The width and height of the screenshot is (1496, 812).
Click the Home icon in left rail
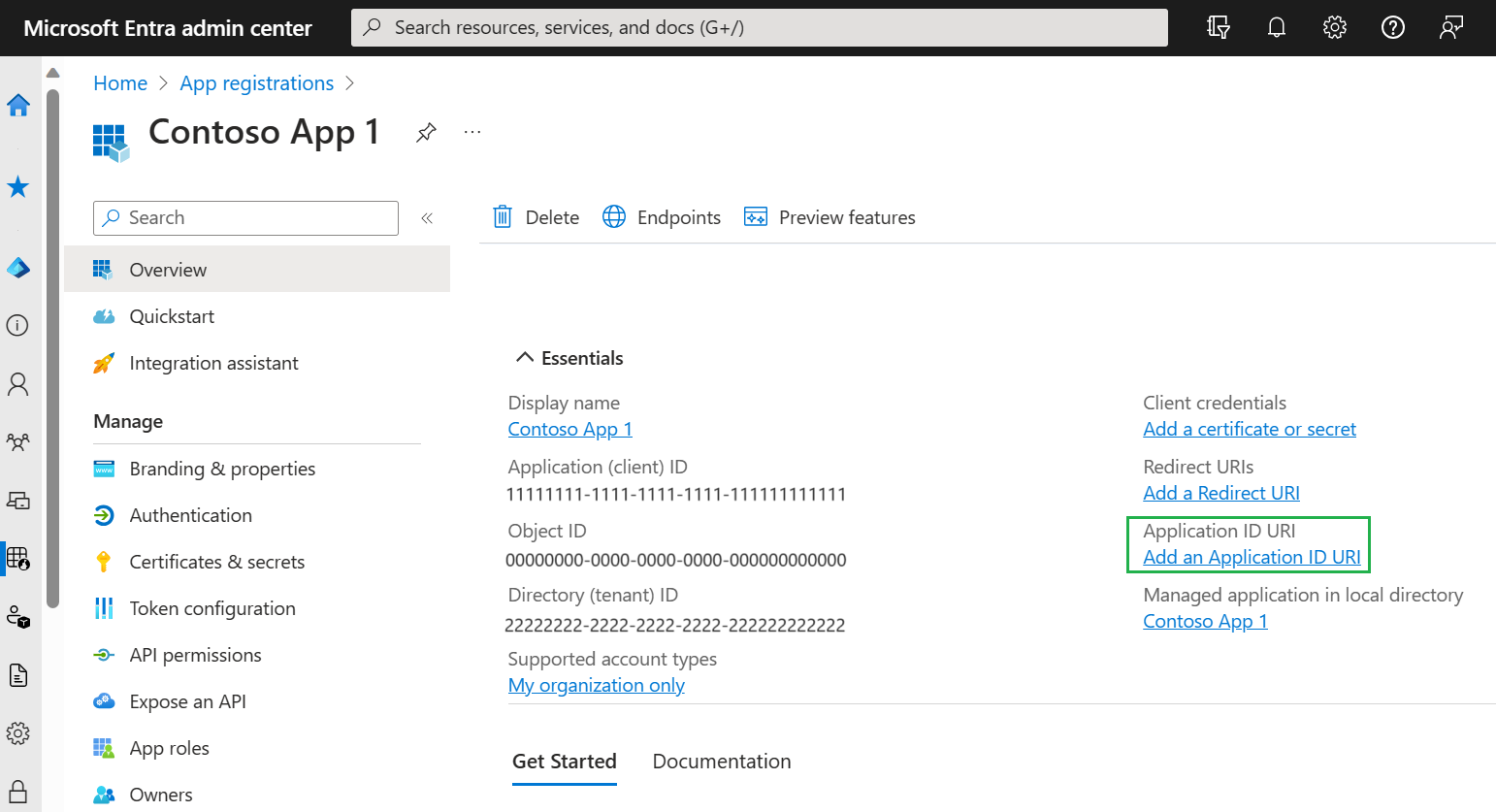click(x=18, y=105)
